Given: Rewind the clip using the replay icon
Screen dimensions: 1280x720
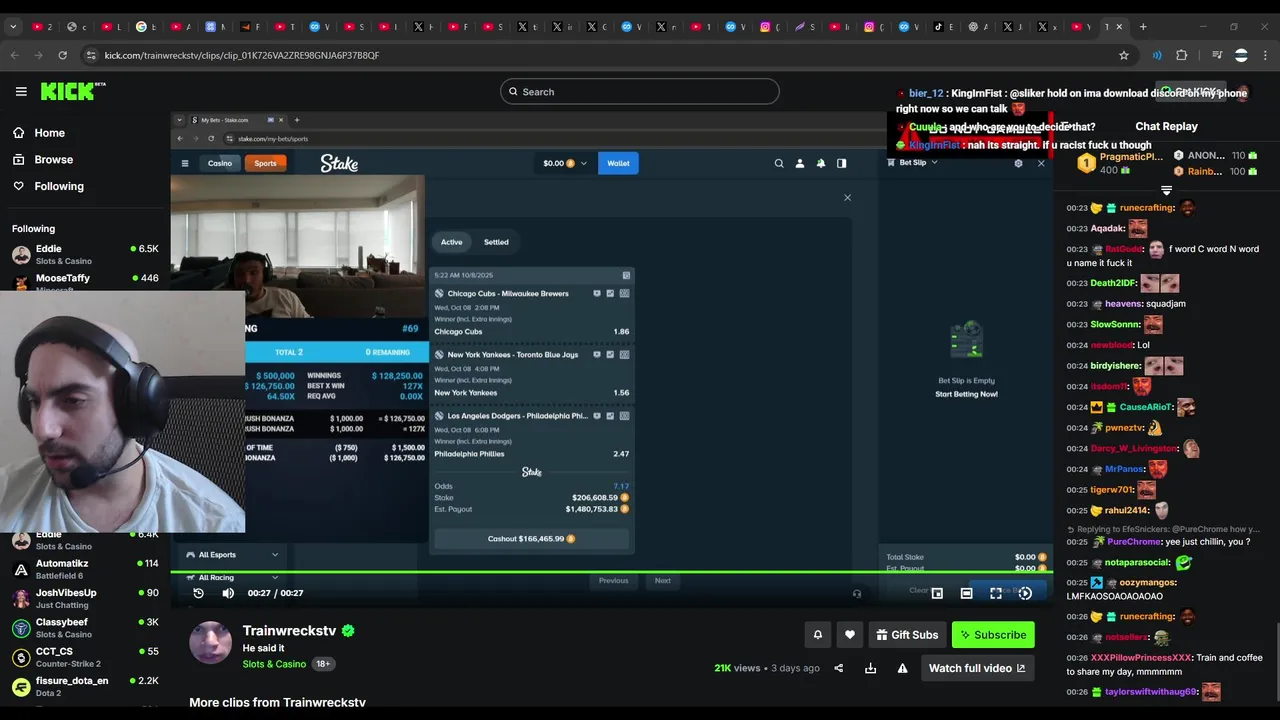Looking at the screenshot, I should pos(198,593).
